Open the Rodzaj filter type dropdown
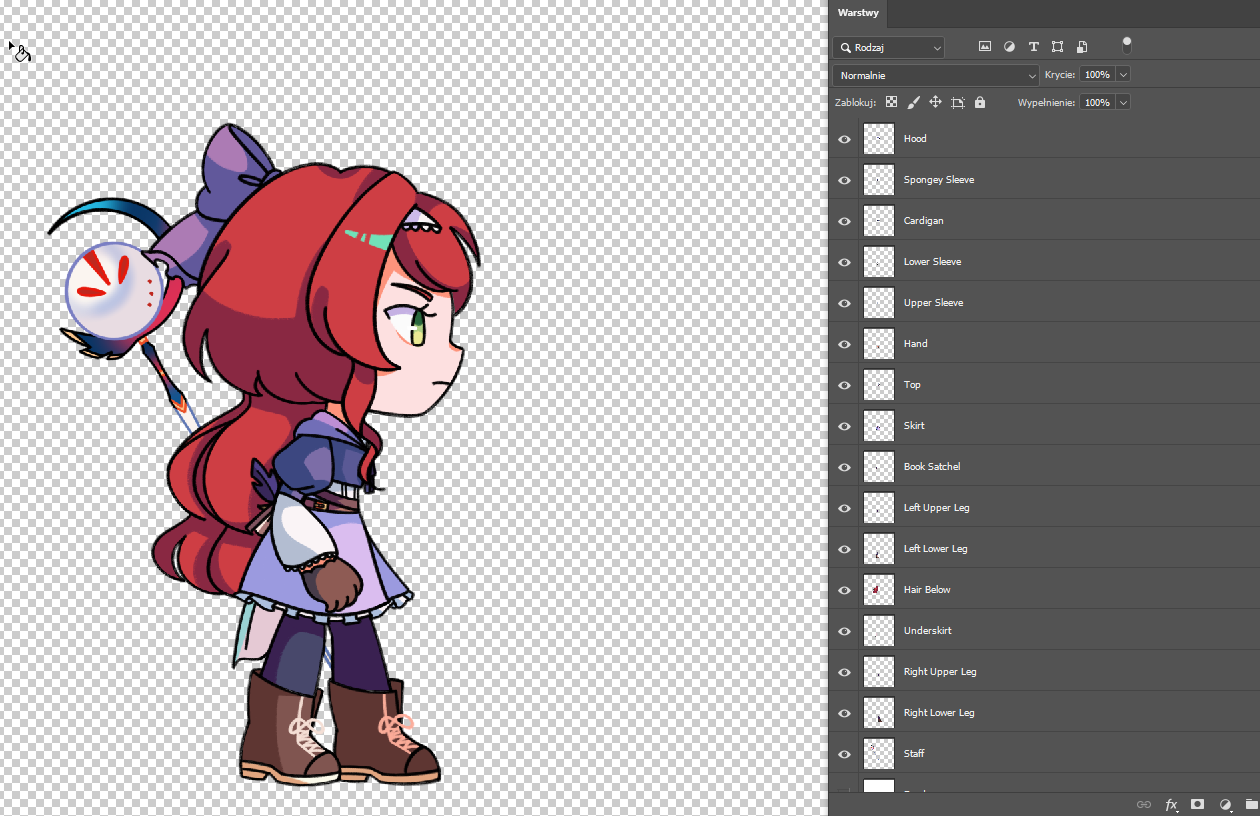Screen dimensions: 1260x816 click(x=888, y=47)
